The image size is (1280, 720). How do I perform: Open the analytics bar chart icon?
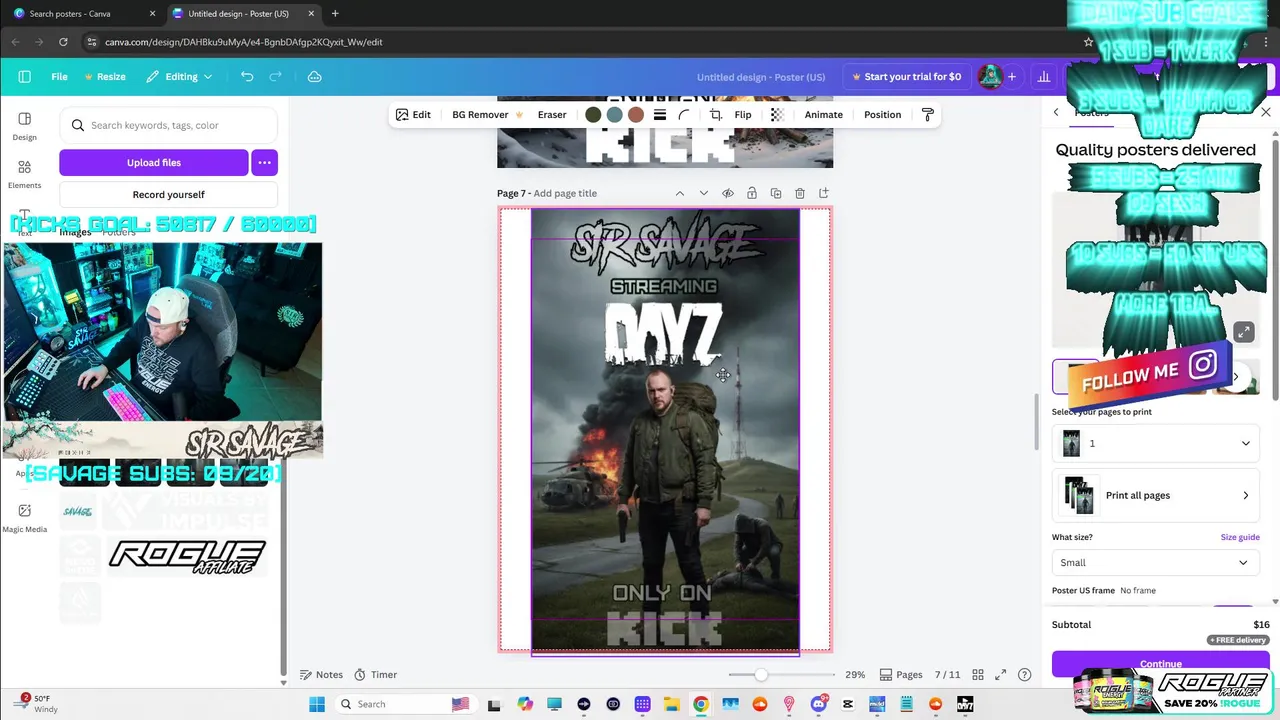click(1044, 77)
